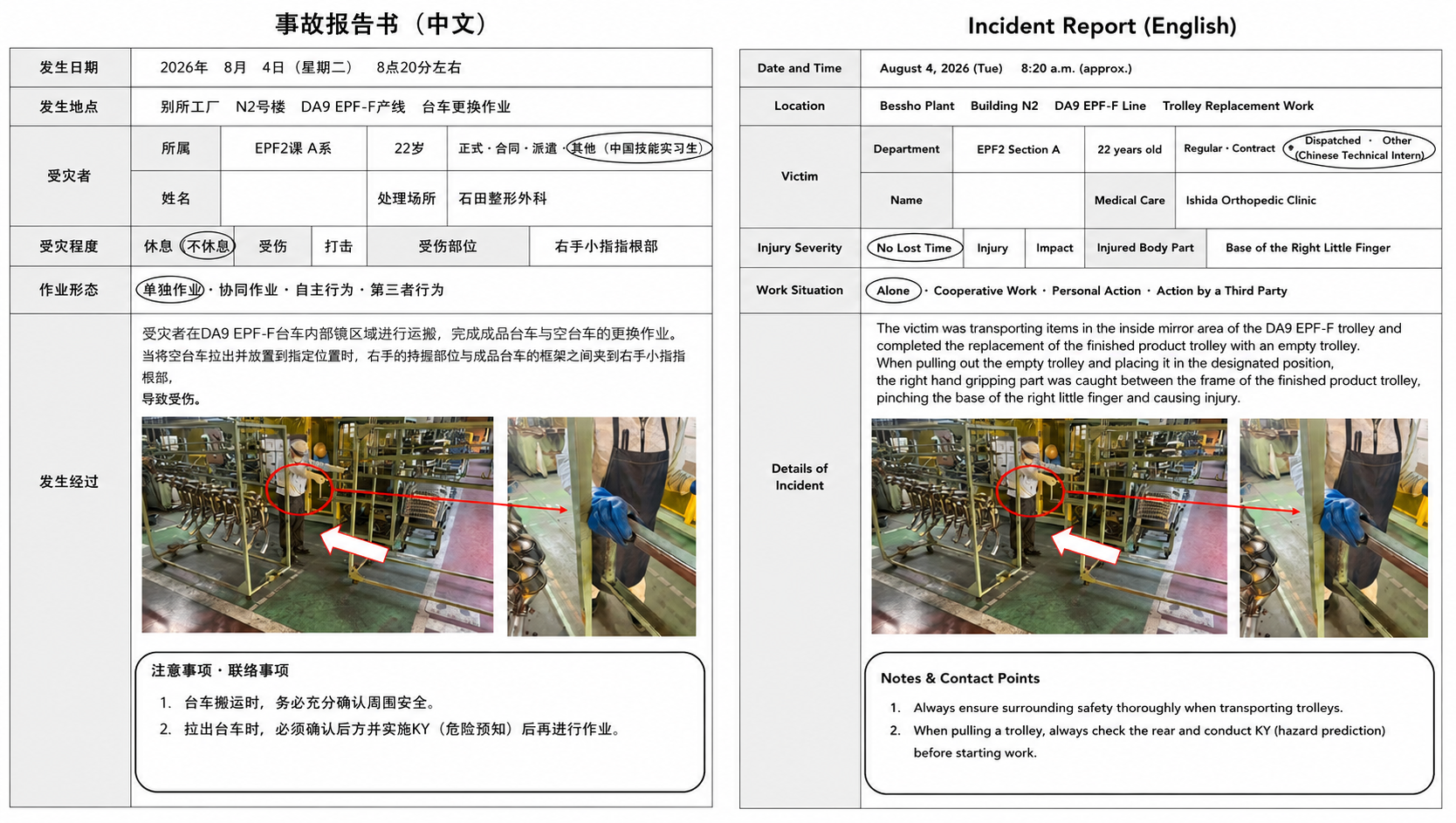The image size is (1456, 823).
Task: Click the 'Notes & Contact Points' heading
Action: [959, 678]
